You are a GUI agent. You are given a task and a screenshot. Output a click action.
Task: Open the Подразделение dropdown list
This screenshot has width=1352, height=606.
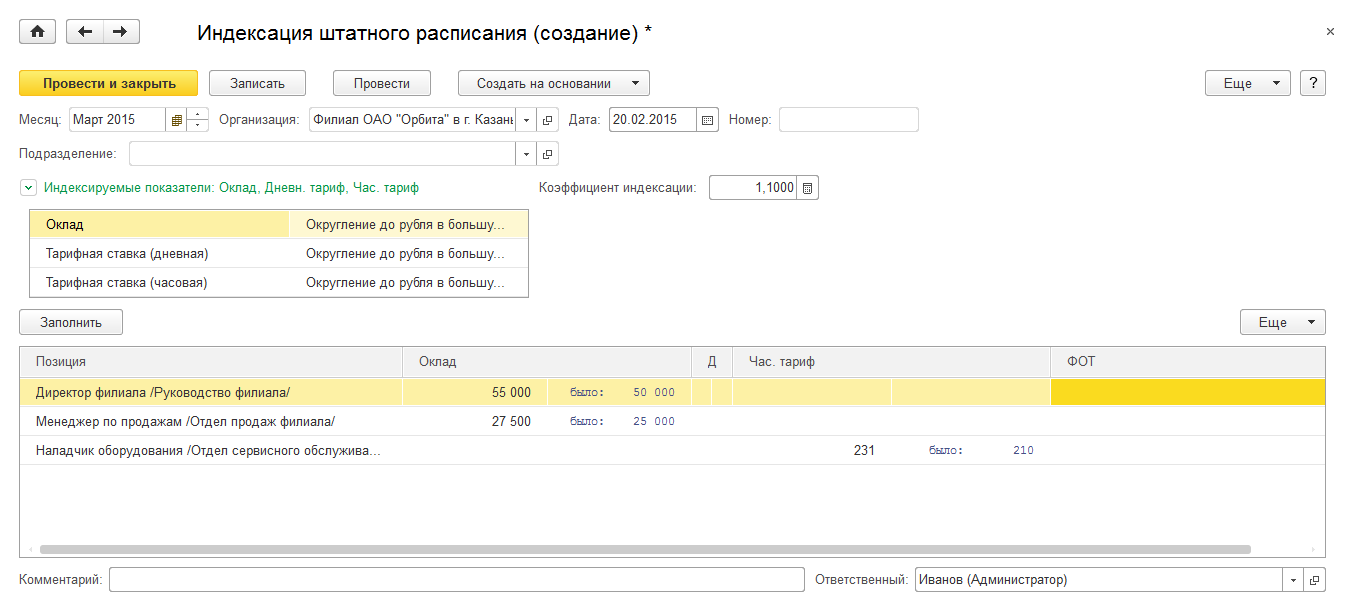[x=527, y=154]
